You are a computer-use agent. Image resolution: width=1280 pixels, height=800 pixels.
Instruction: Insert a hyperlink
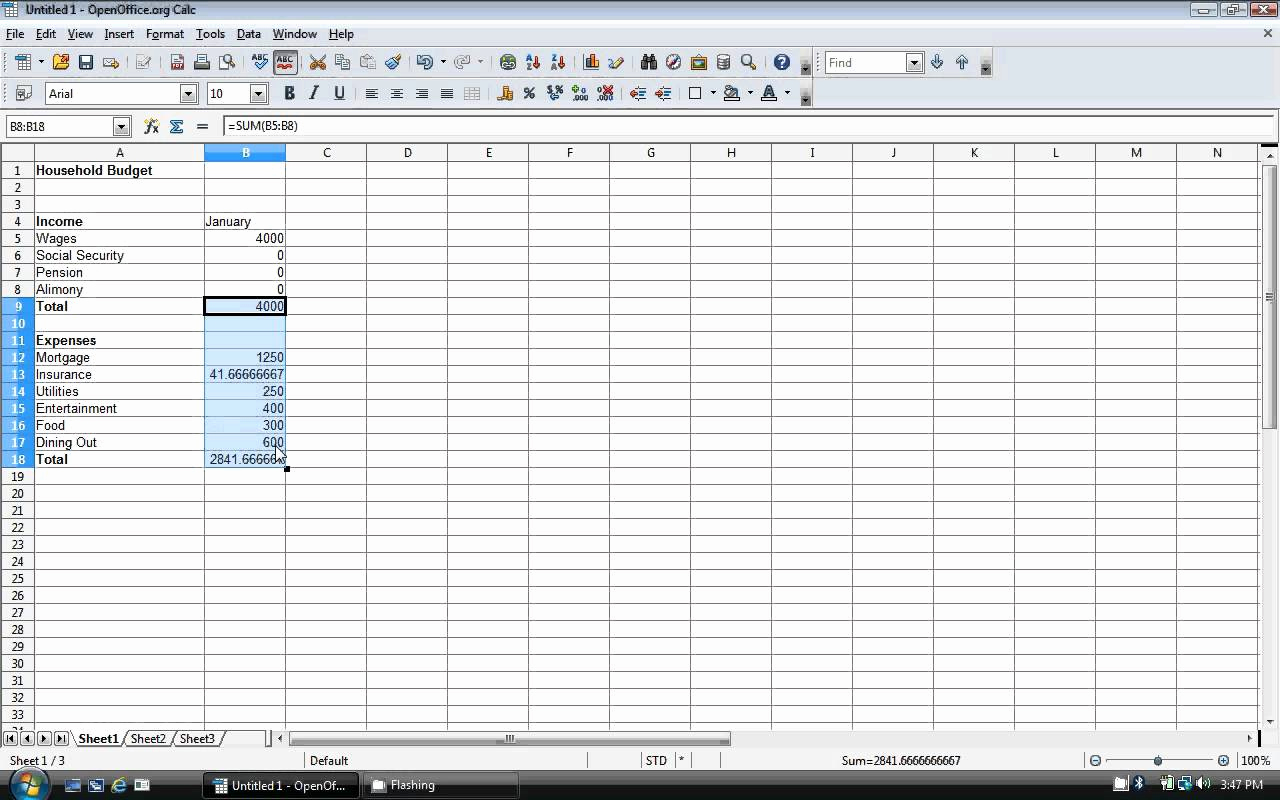(508, 62)
